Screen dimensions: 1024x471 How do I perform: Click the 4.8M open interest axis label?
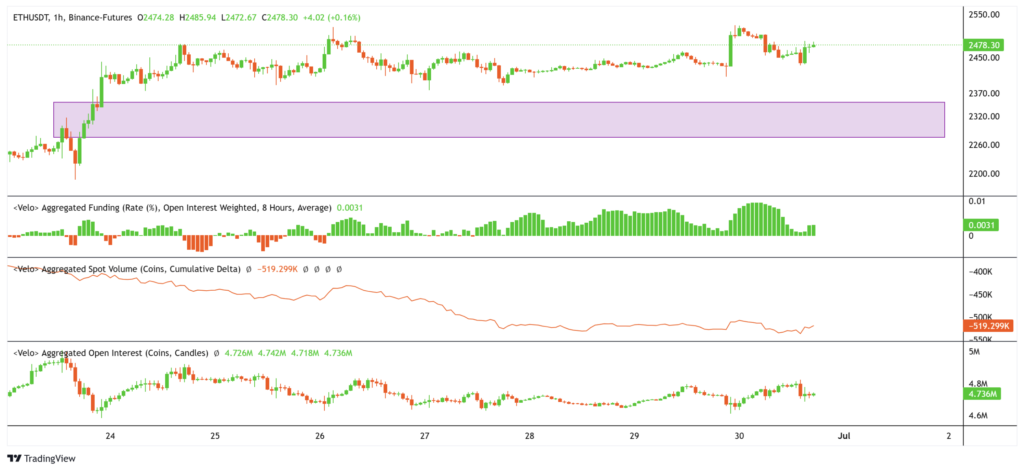[979, 383]
